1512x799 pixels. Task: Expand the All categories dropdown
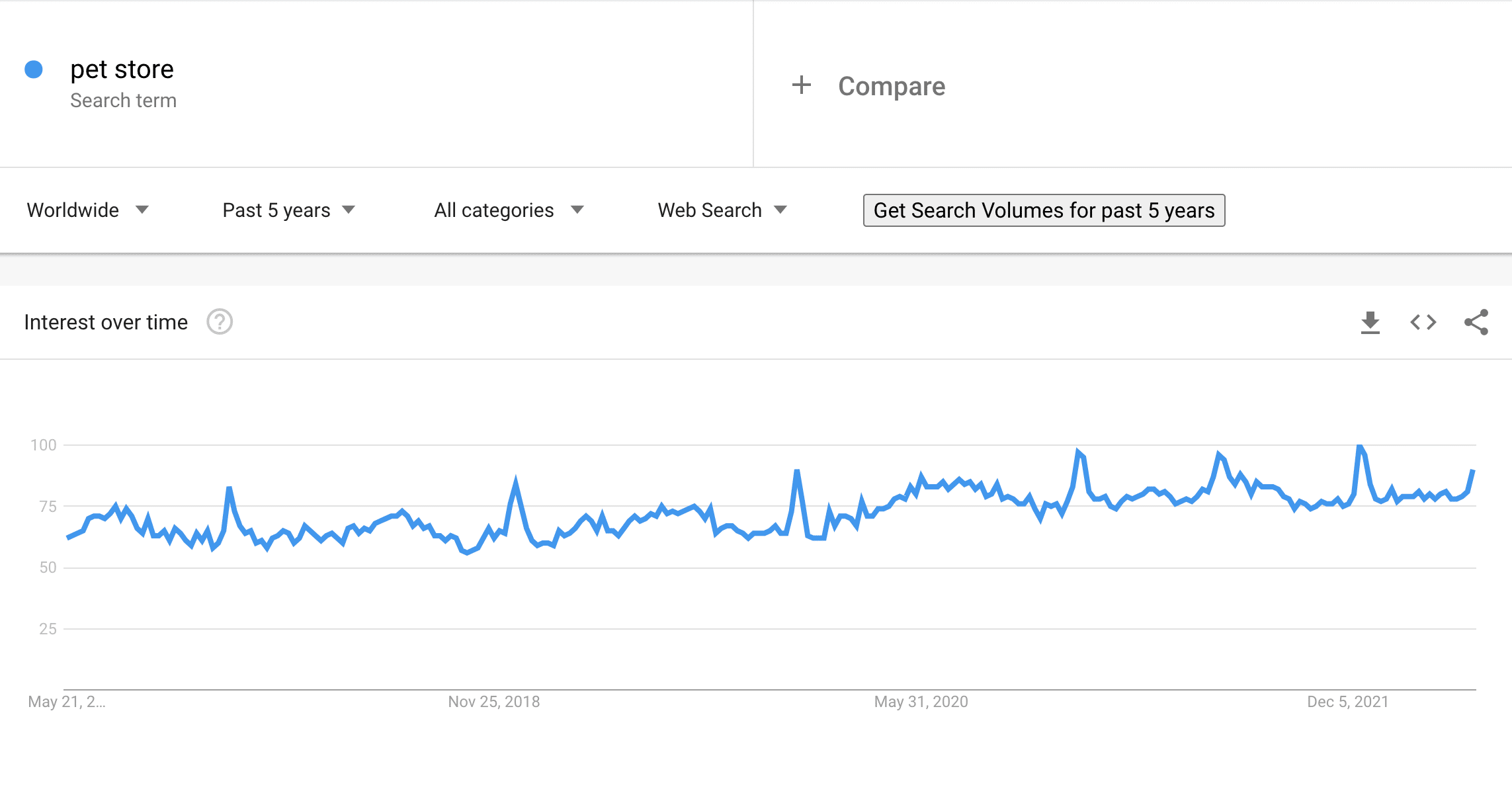click(509, 210)
